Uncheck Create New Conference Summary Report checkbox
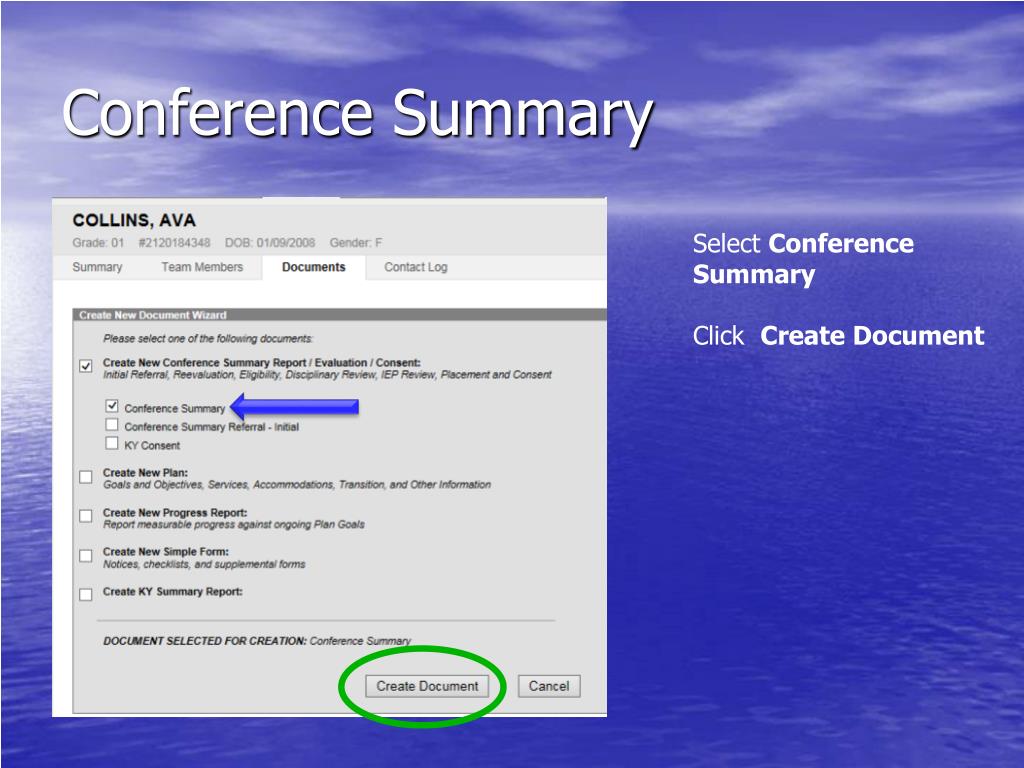Screen dimensions: 1024x768 [x=86, y=366]
